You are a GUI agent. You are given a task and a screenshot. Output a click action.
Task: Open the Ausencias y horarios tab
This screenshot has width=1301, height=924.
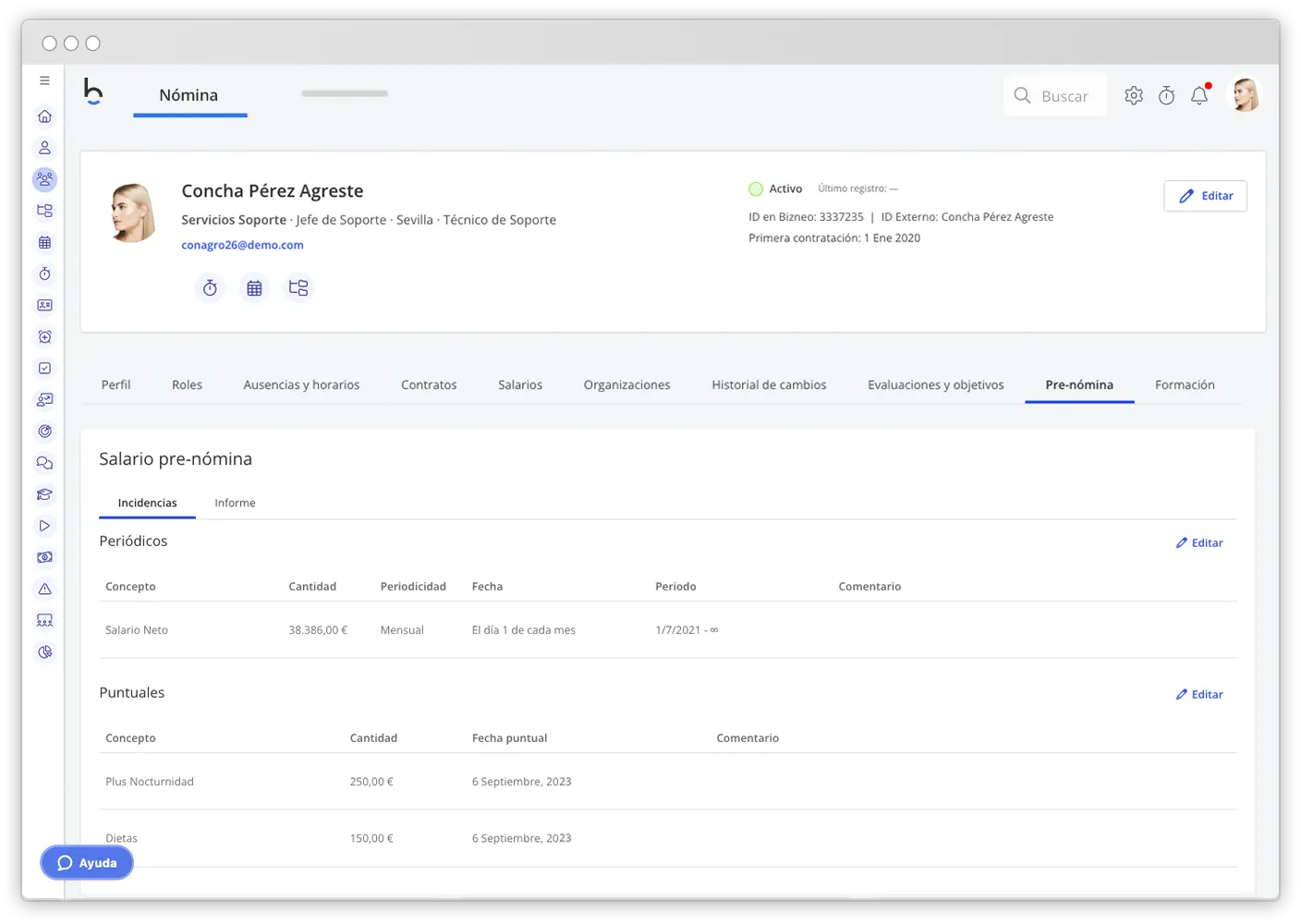(301, 385)
